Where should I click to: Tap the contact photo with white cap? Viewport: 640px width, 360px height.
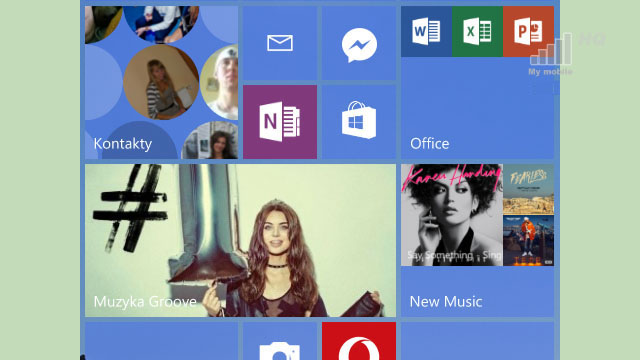220,82
